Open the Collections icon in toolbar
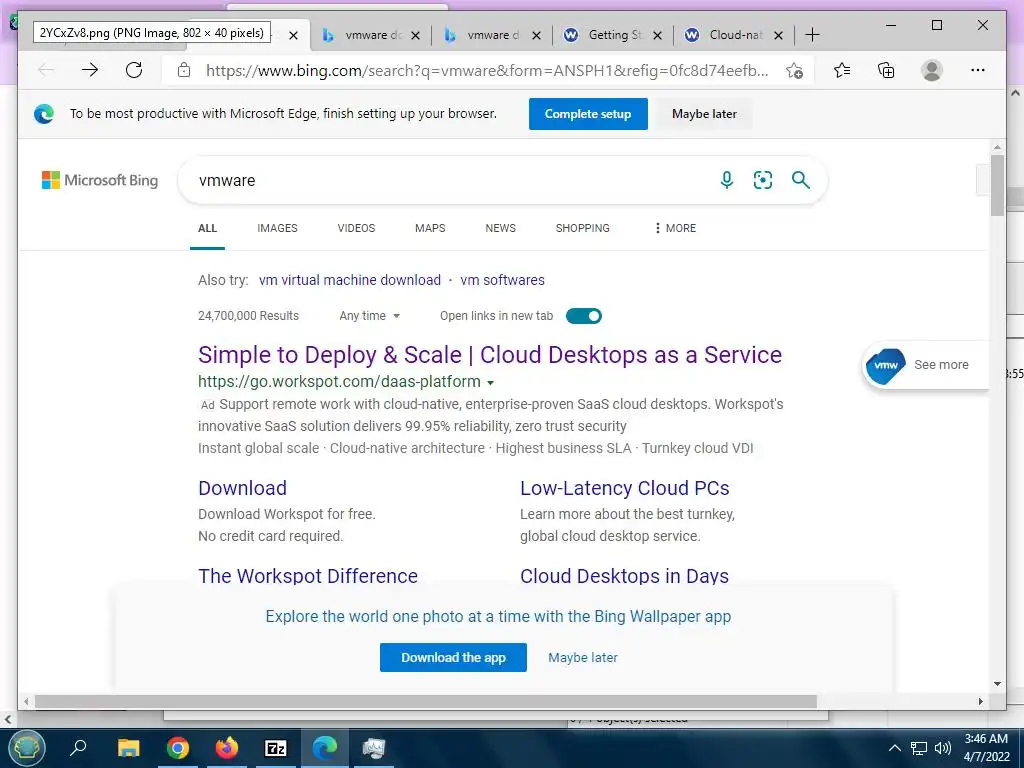This screenshot has height=768, width=1024. click(886, 70)
